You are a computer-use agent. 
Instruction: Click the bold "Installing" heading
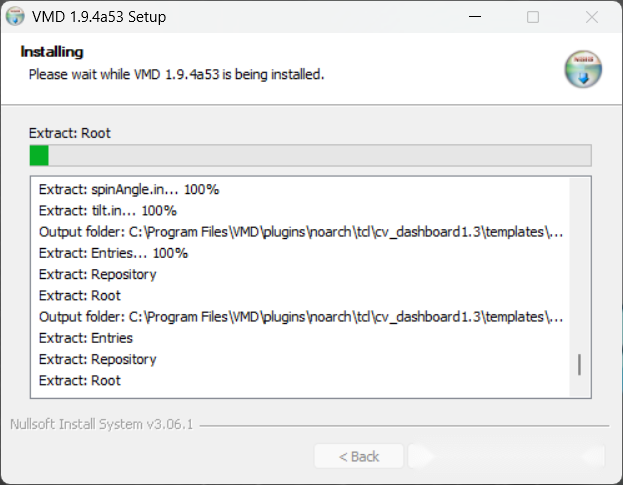coord(52,52)
